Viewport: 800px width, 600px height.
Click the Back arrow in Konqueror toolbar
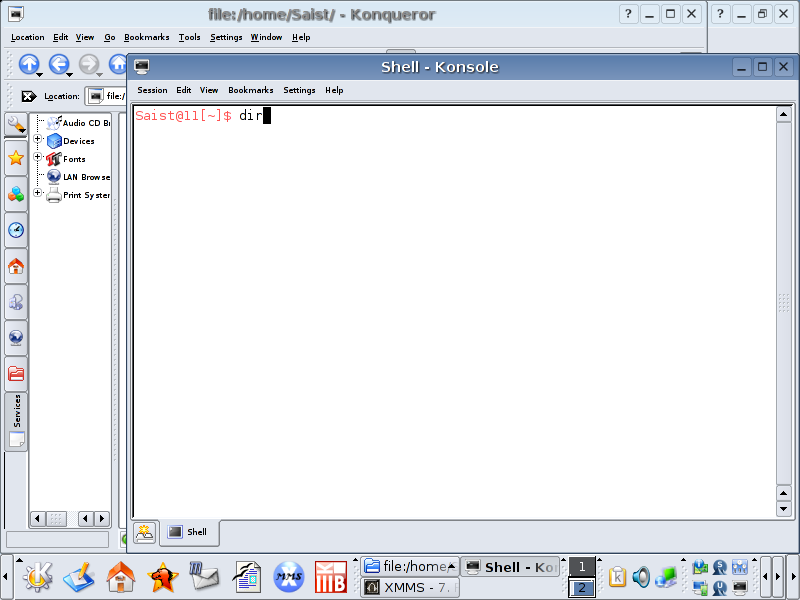[x=59, y=64]
